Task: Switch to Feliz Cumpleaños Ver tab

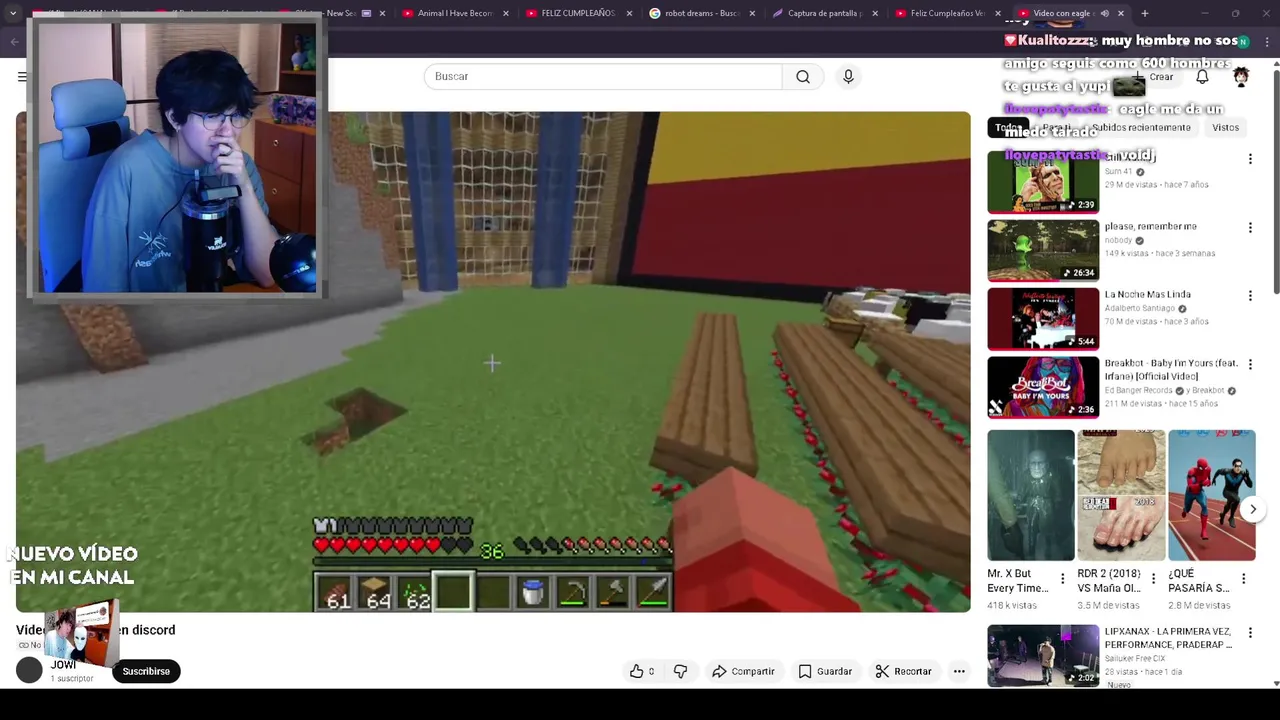Action: (x=948, y=13)
